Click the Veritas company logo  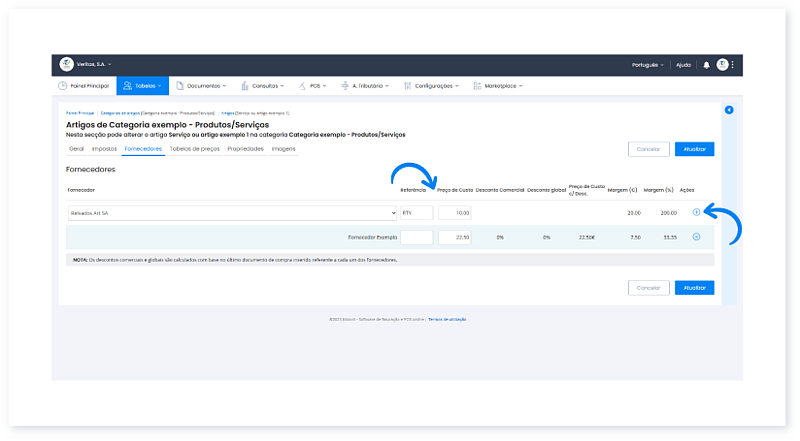(66, 64)
